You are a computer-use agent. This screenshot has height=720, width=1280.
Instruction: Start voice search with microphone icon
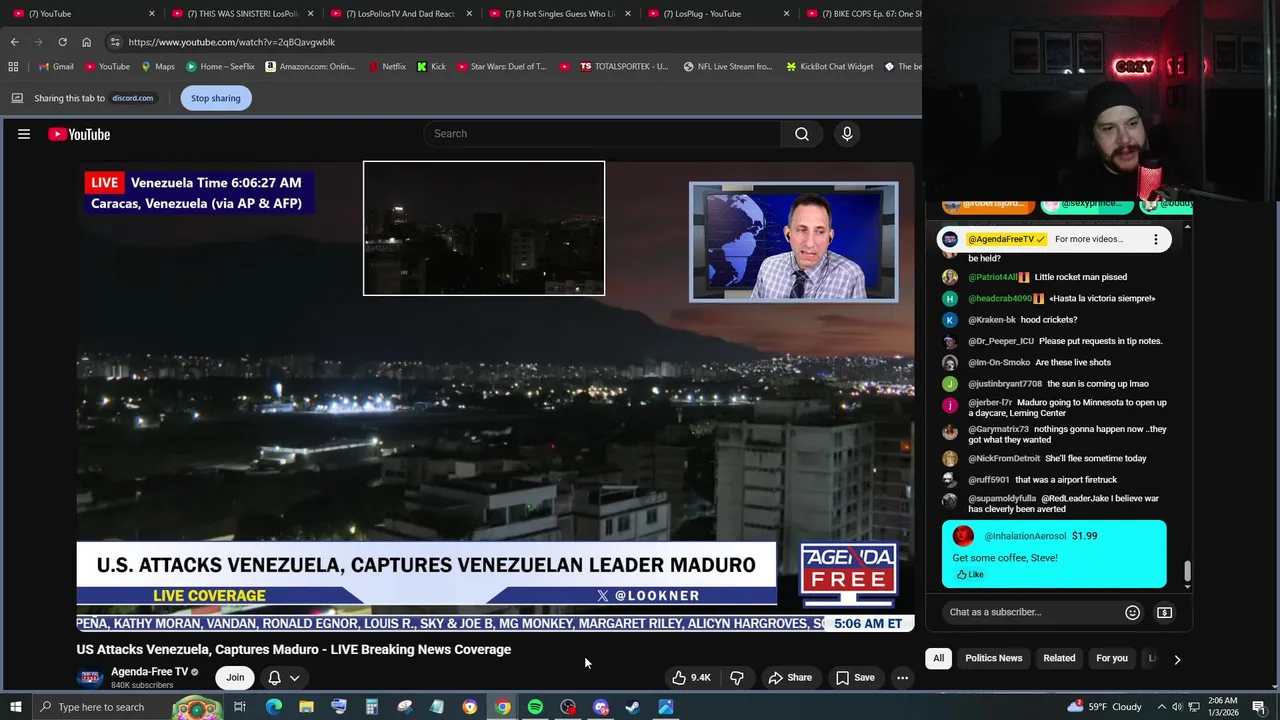tap(847, 134)
